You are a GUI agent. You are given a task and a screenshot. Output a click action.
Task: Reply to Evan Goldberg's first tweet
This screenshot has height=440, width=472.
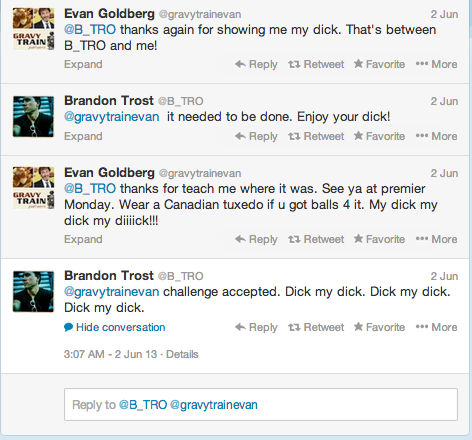[256, 64]
